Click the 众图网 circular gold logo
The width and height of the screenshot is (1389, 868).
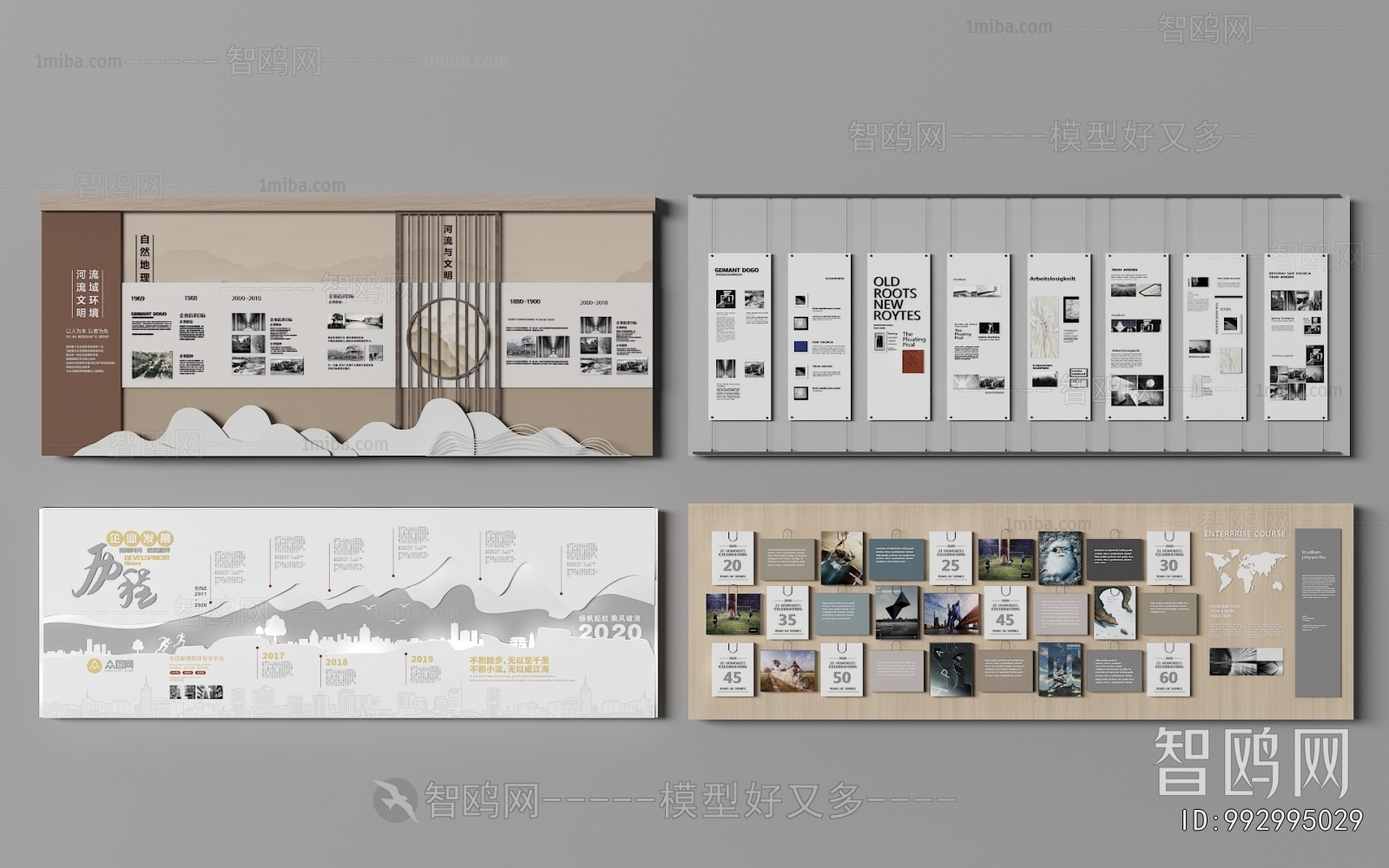pyautogui.click(x=95, y=667)
